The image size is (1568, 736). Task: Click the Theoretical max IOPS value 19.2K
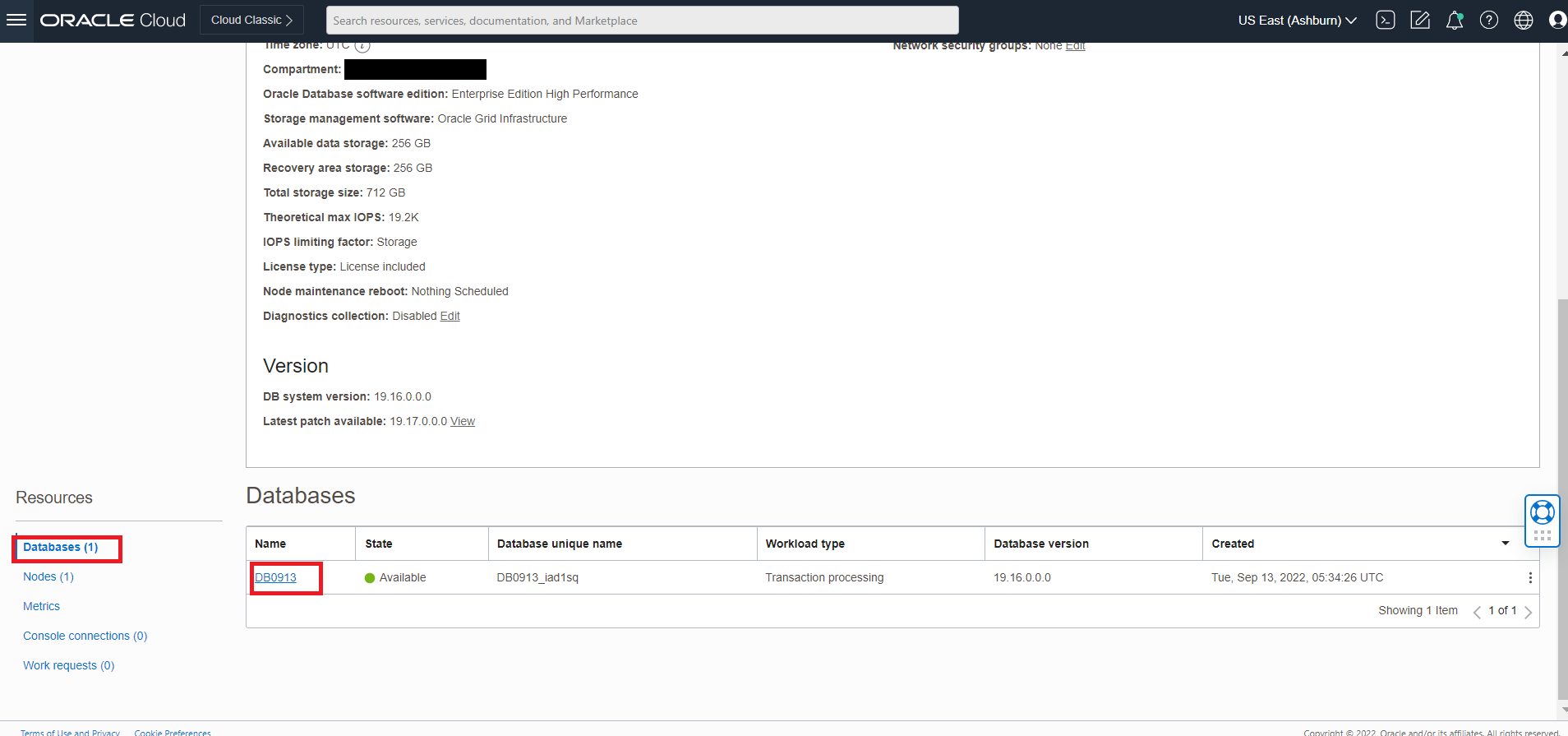[x=404, y=217]
